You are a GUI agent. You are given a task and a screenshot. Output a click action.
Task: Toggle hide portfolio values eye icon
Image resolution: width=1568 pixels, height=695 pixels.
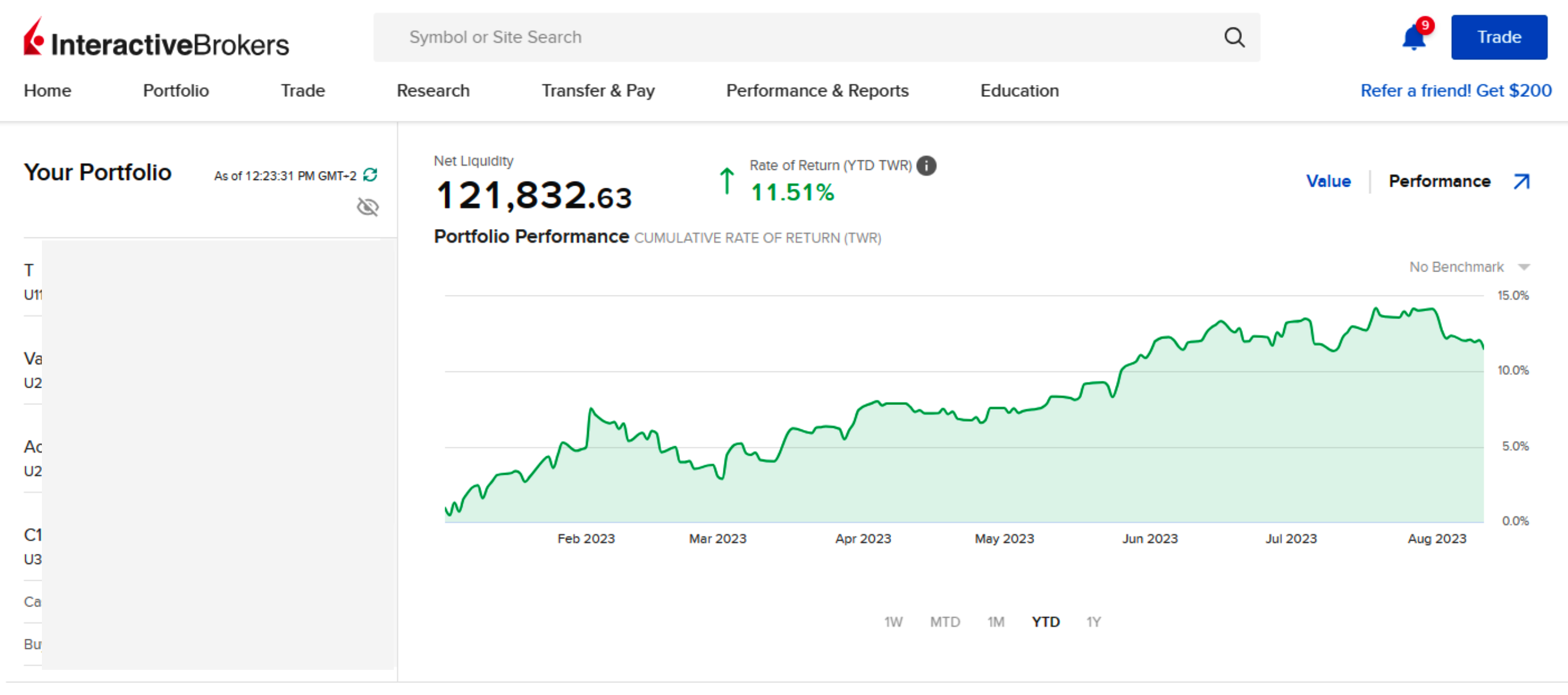coord(367,207)
